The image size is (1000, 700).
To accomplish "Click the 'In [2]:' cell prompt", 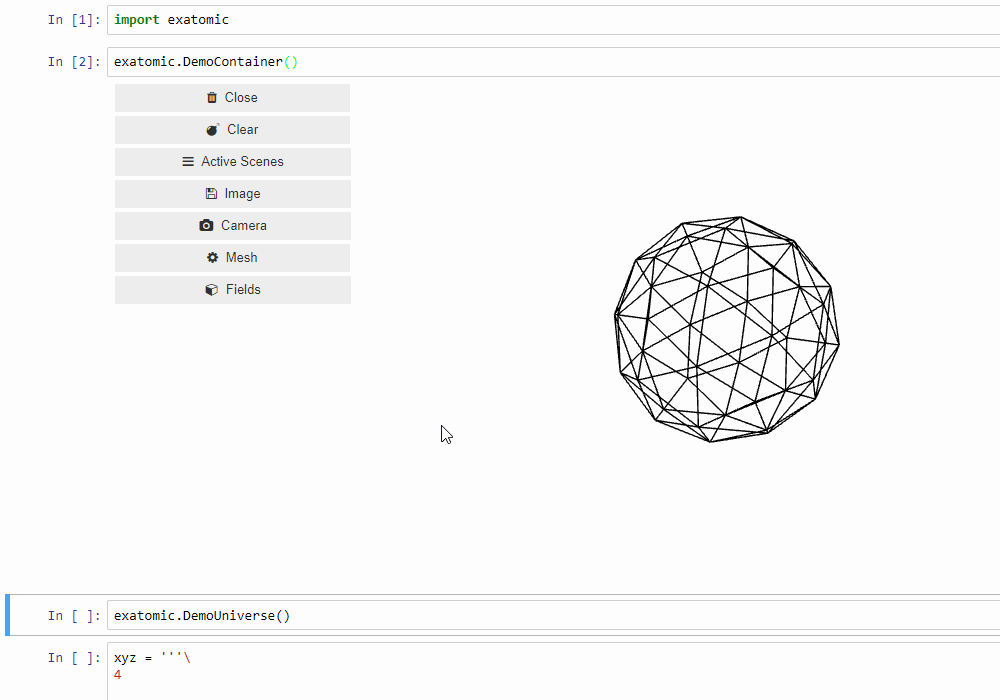I will (74, 62).
